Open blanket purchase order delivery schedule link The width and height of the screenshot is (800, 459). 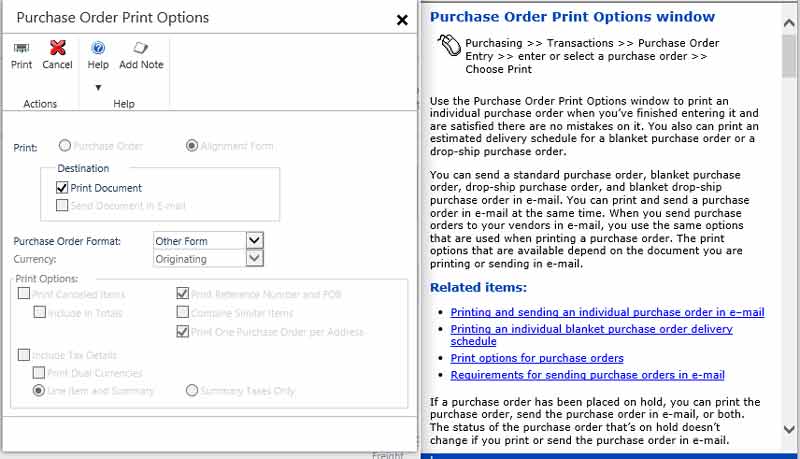(591, 335)
